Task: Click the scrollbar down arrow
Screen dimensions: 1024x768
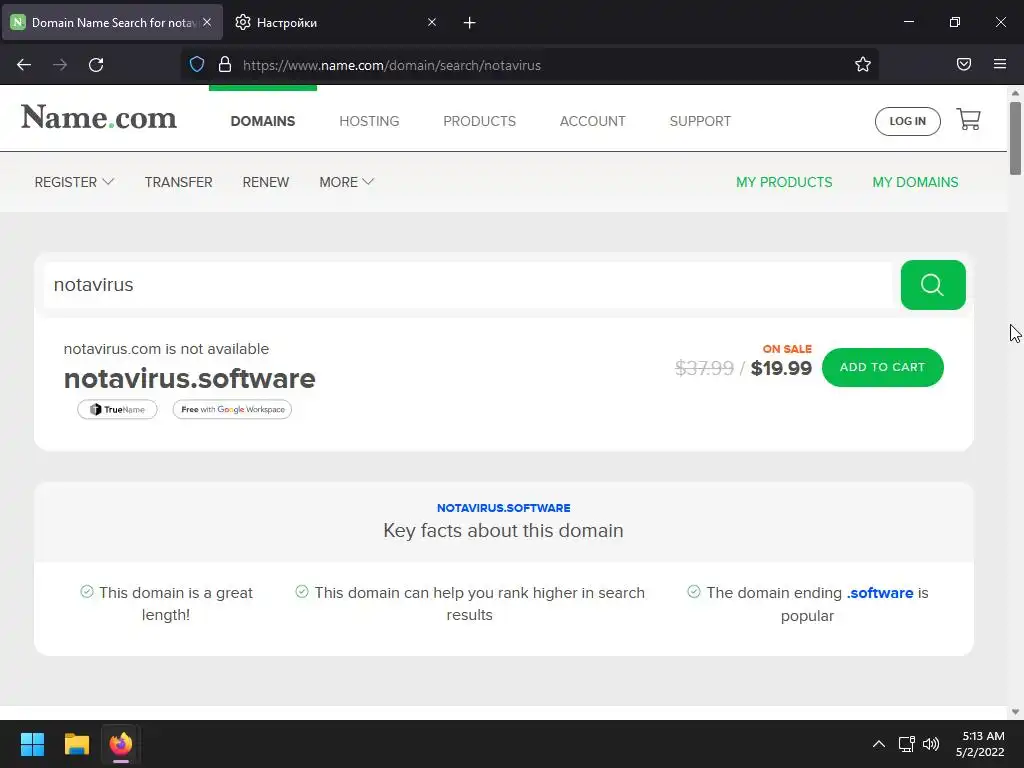Action: click(x=1015, y=712)
